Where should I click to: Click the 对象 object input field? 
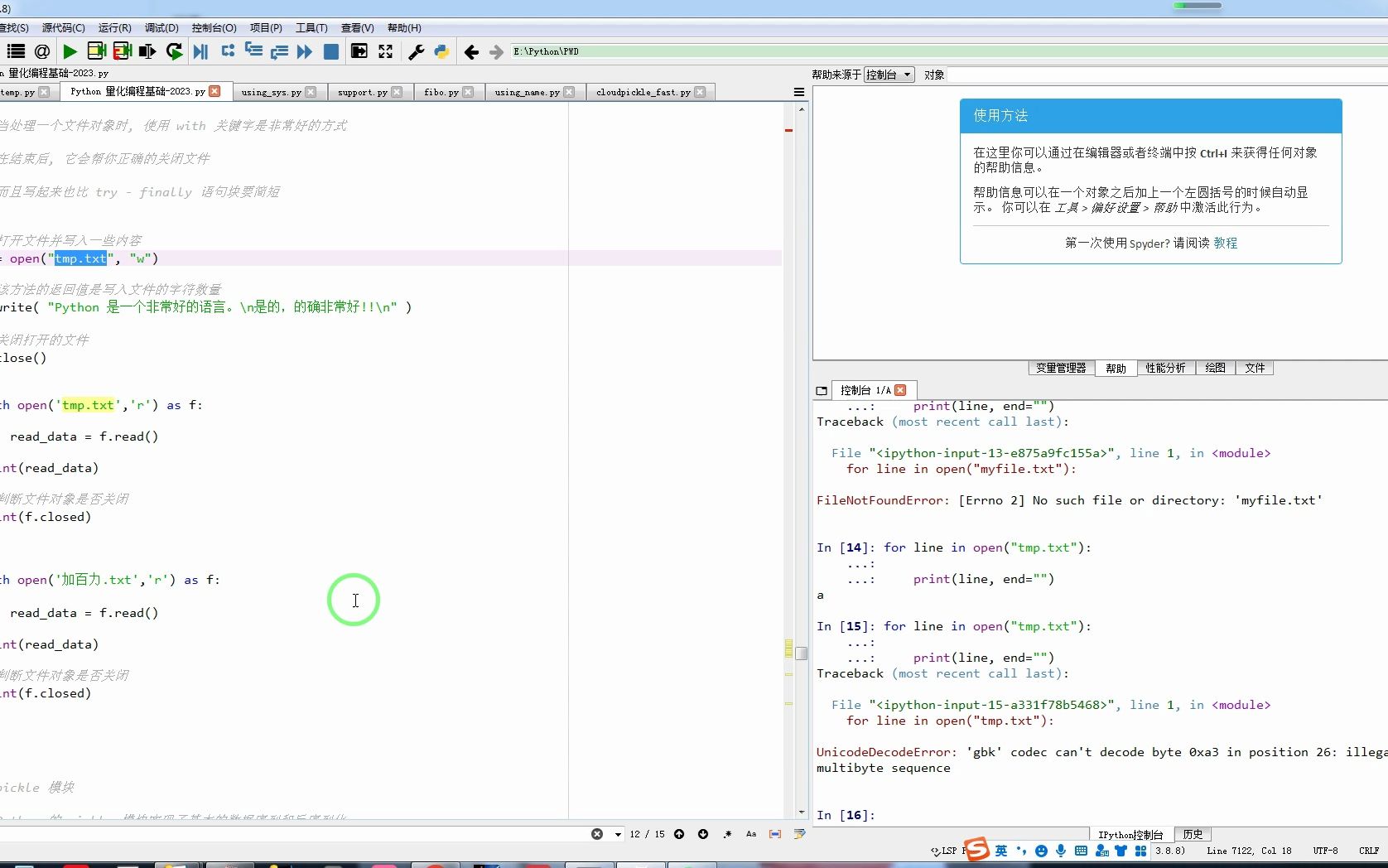pos(1166,75)
